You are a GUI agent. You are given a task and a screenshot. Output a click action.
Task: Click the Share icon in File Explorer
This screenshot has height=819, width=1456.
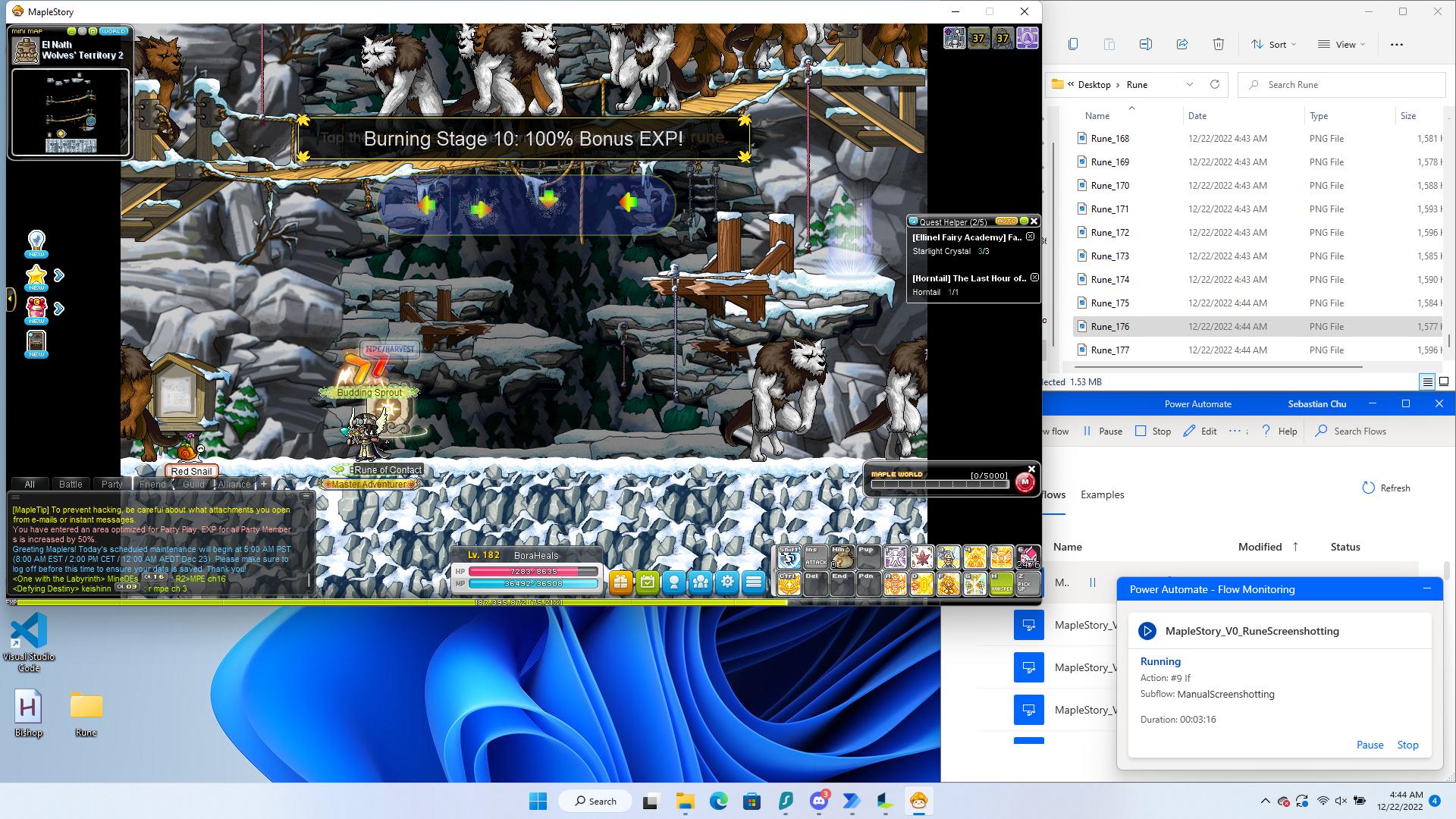(1181, 44)
